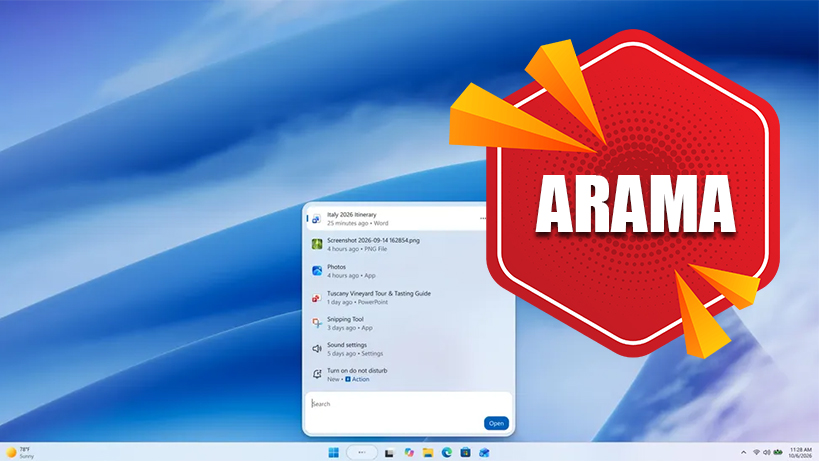Open Microsoft Store from the taskbar
The width and height of the screenshot is (819, 461).
coord(465,453)
